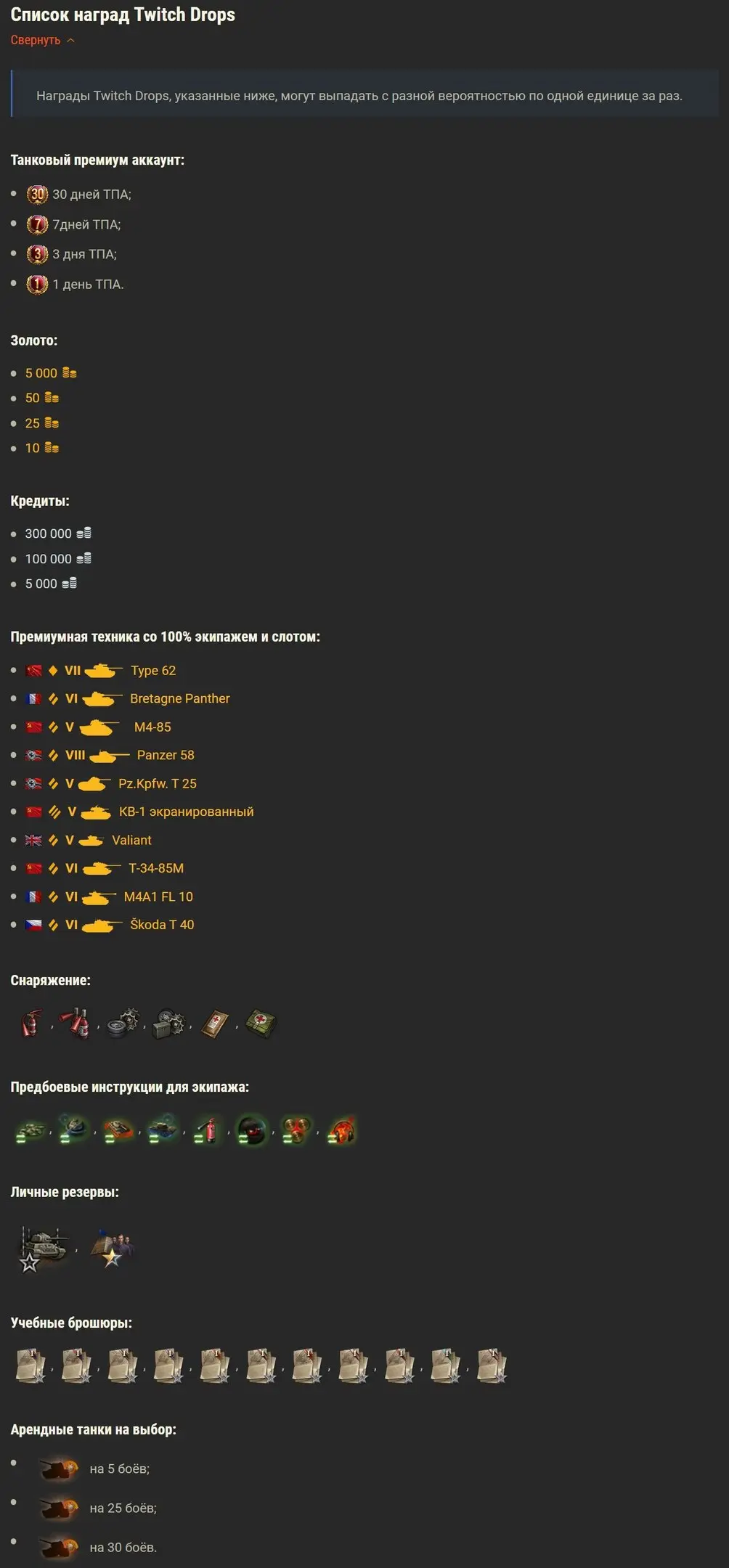Click the manual fire extinguisher consumable icon
The width and height of the screenshot is (729, 1568).
[30, 1024]
